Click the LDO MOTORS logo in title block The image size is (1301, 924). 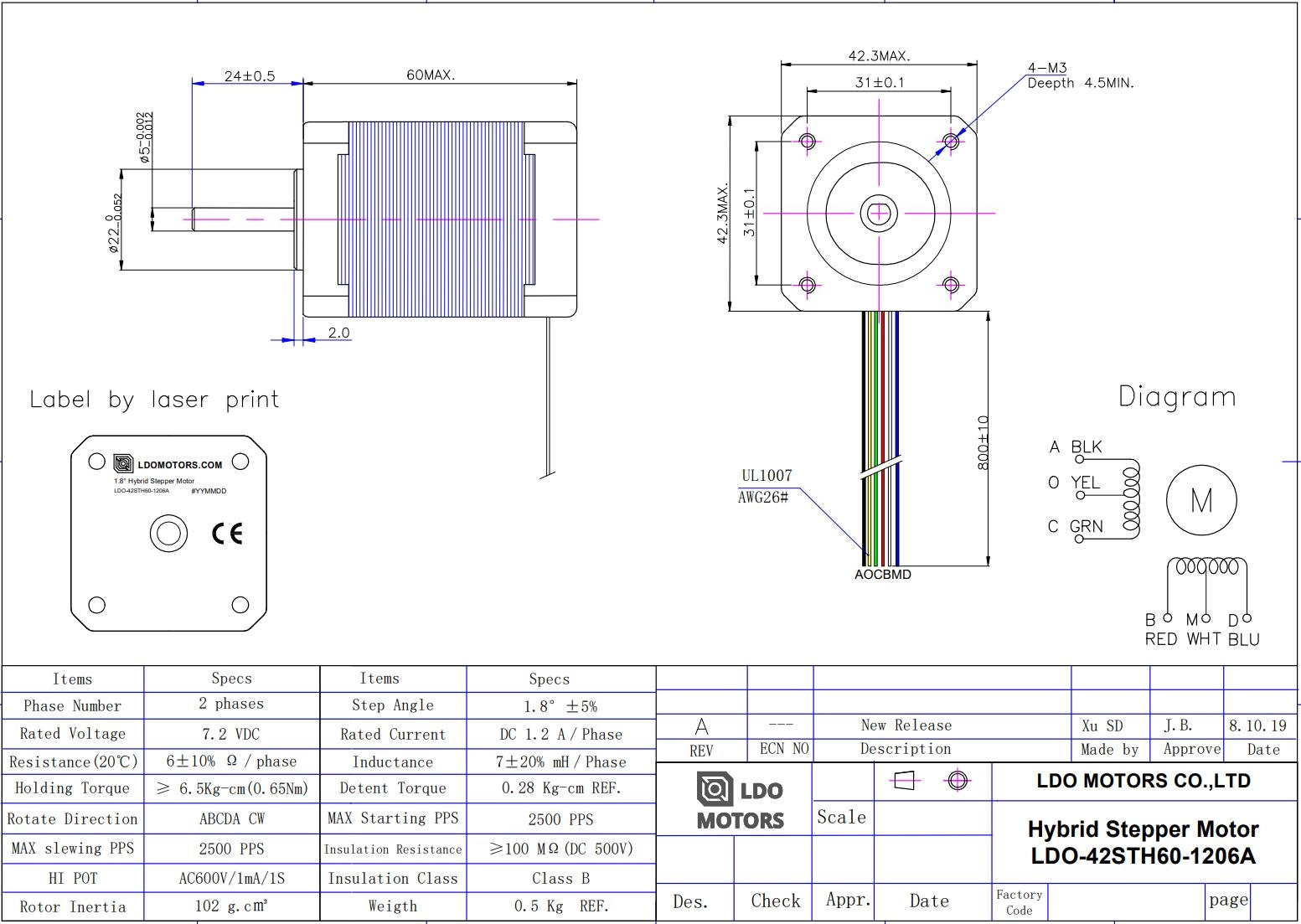coord(740,802)
